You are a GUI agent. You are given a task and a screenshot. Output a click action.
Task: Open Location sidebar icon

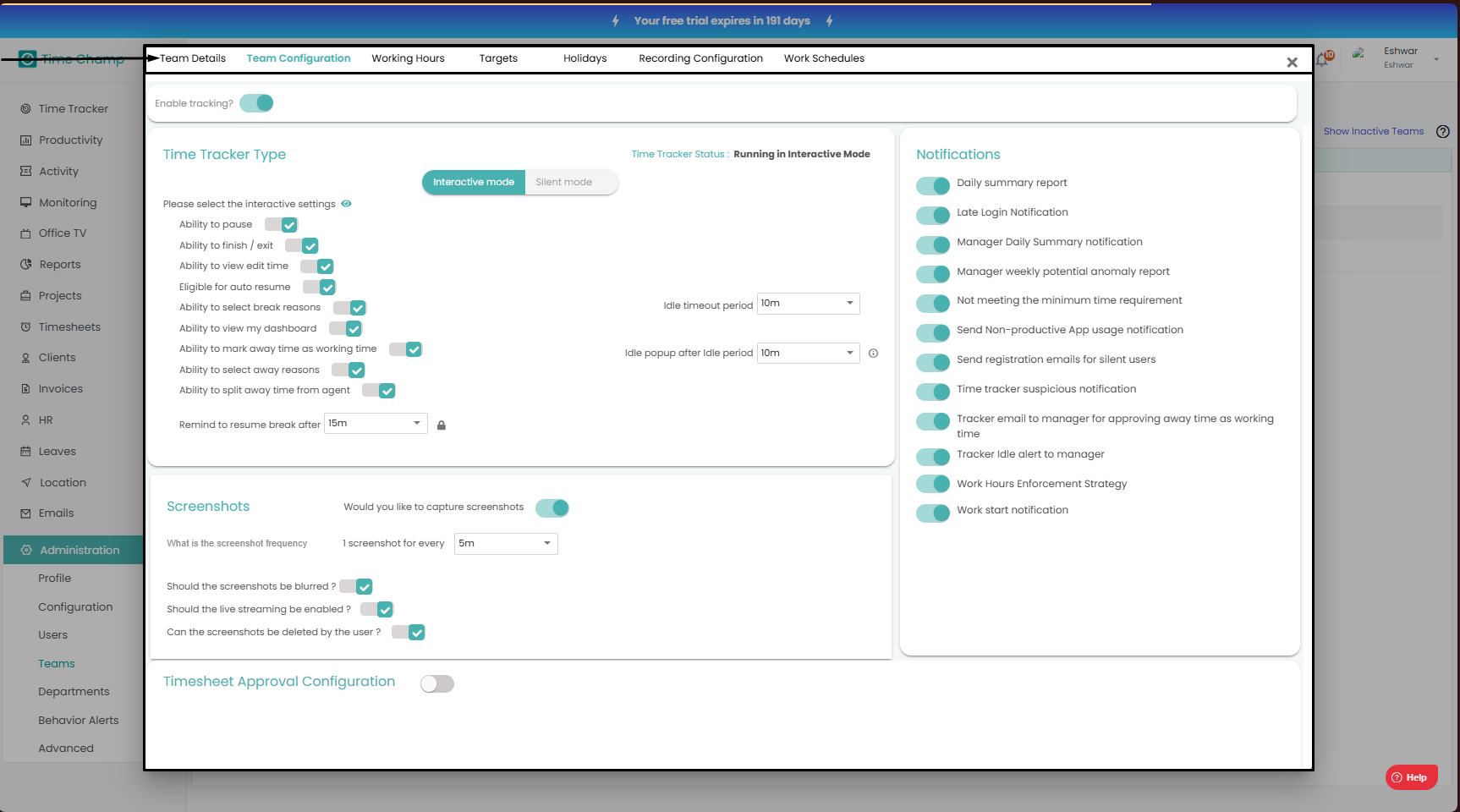coord(25,482)
